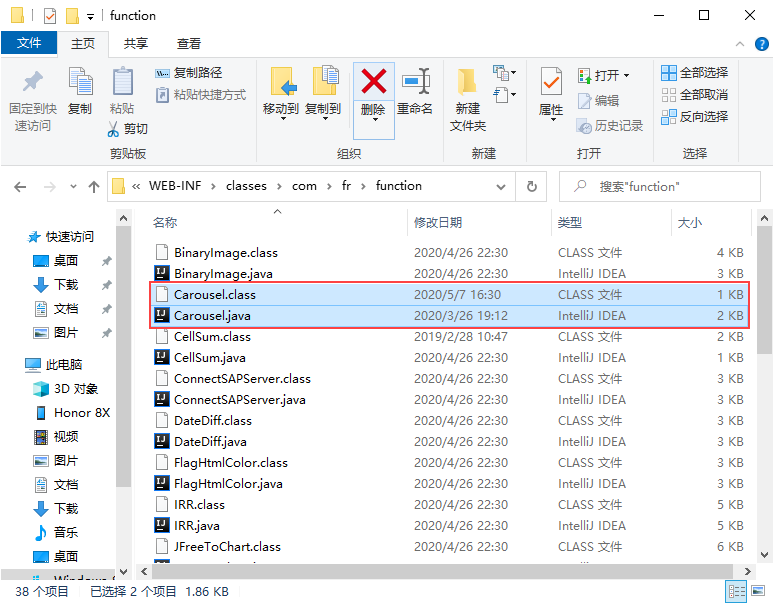Click the 剪切 (Cut) scissors item
Screen dimensions: 774x604
tap(127, 129)
